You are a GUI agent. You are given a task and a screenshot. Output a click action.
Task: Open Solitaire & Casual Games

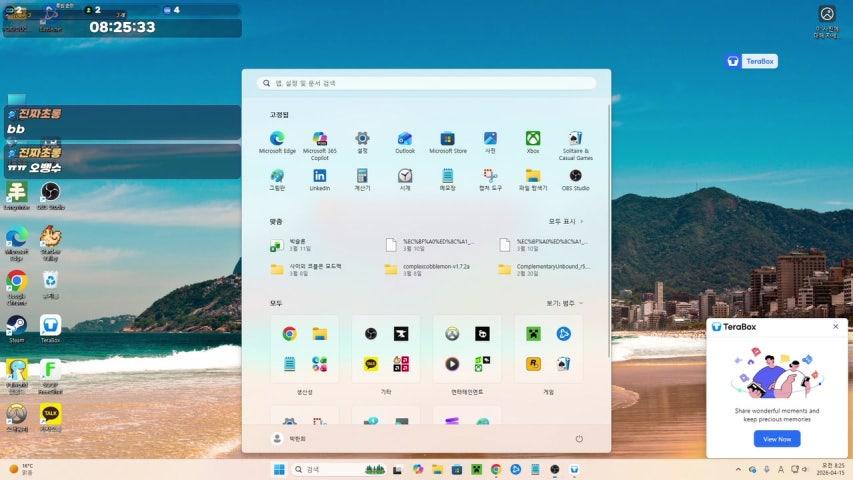pyautogui.click(x=575, y=139)
